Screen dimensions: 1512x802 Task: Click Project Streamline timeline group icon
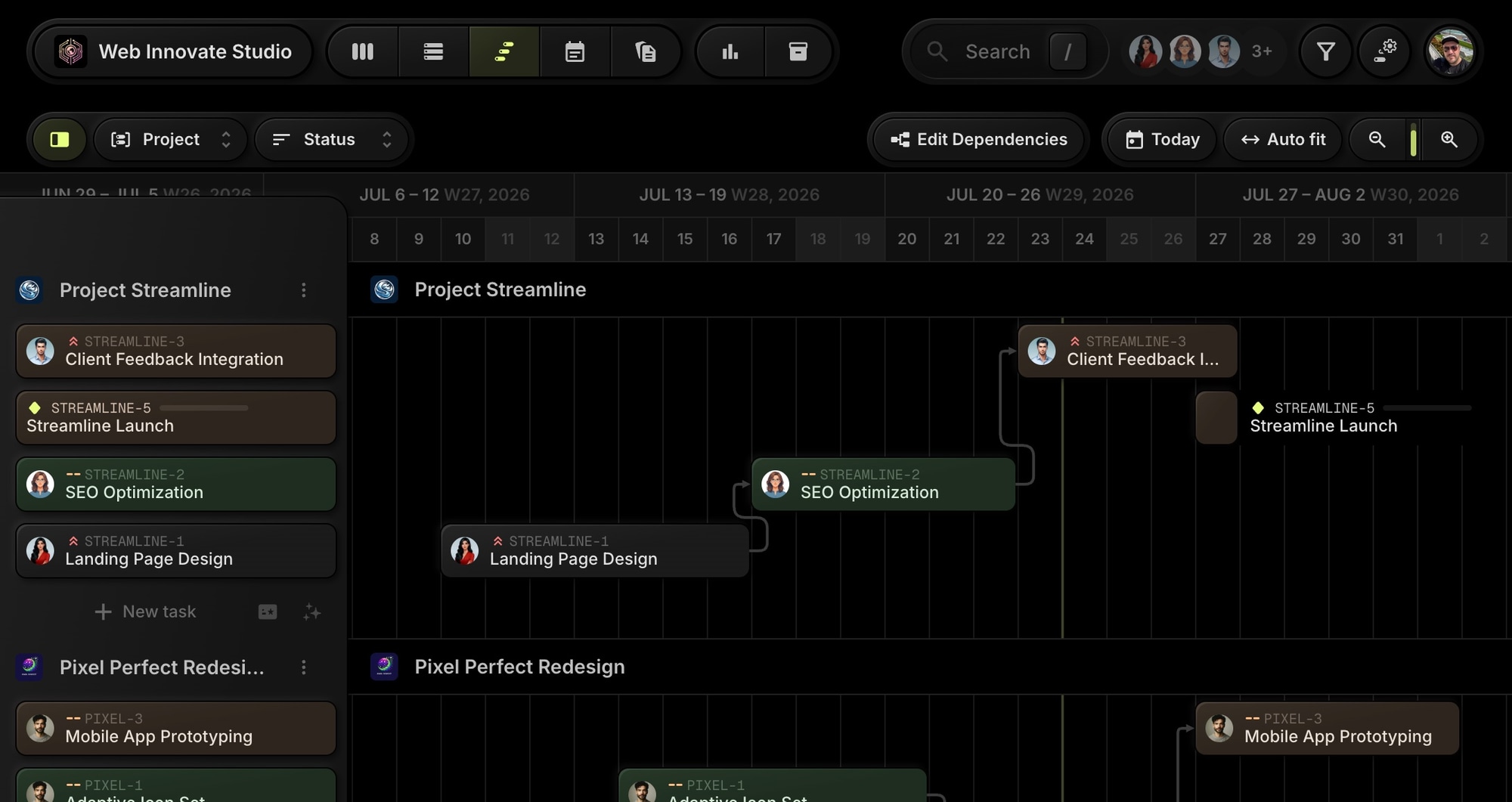(384, 290)
